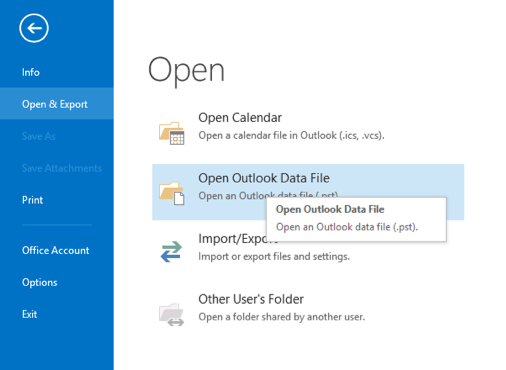The image size is (506, 370).
Task: Click the Open Calendar folder icon
Action: pos(171,133)
